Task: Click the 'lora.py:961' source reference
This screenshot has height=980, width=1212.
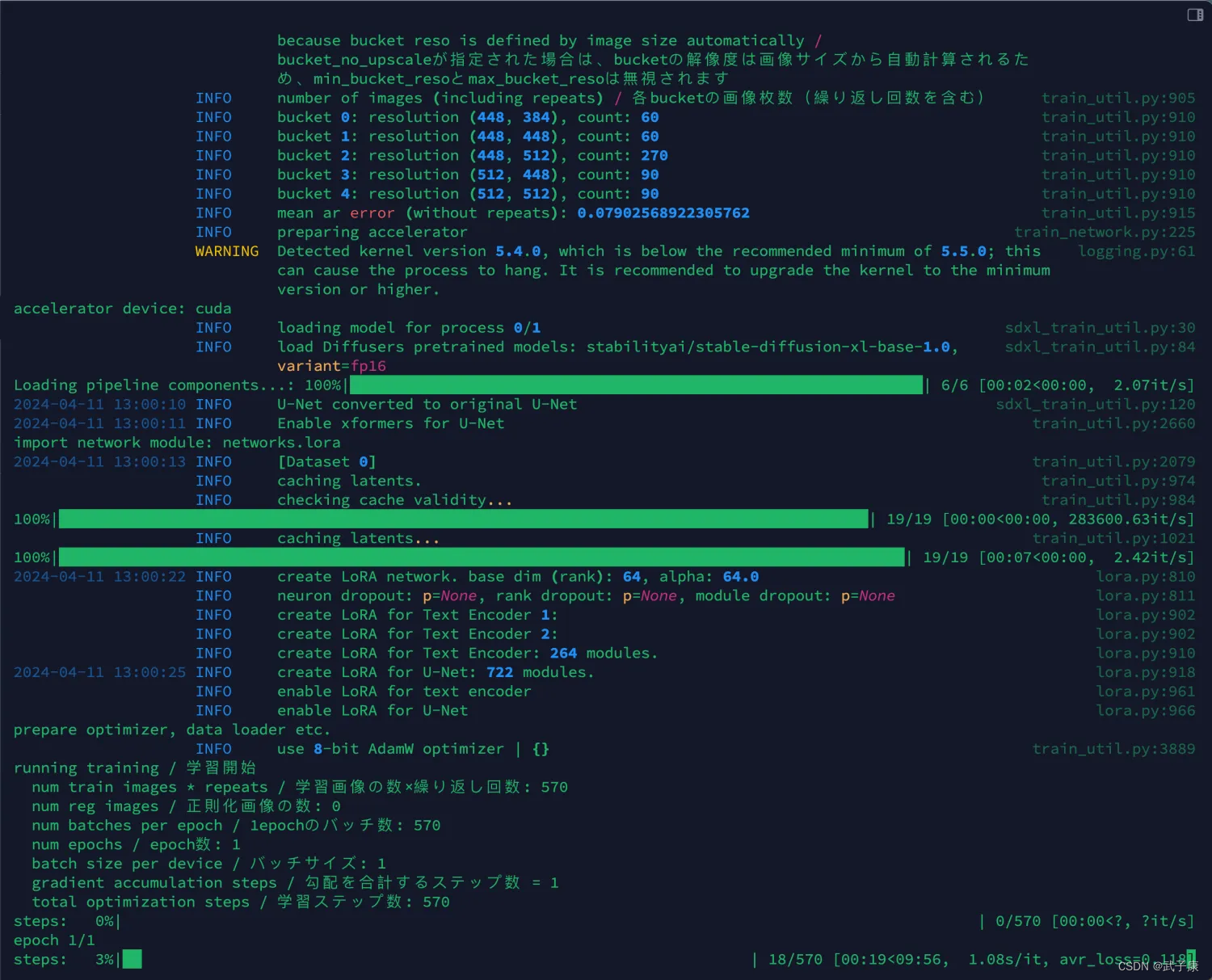Action: click(x=1146, y=692)
